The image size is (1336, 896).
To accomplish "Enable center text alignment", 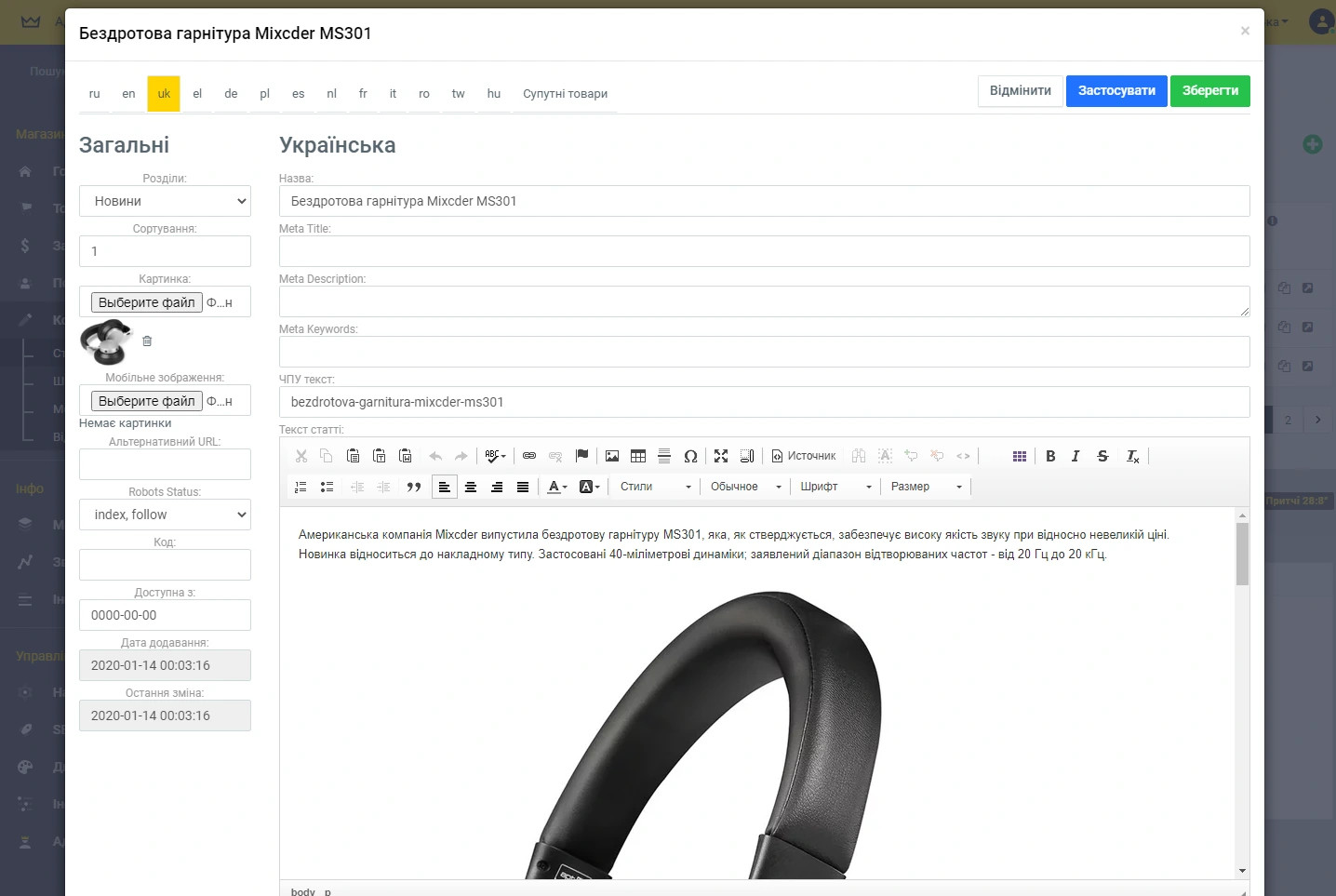I will (471, 487).
